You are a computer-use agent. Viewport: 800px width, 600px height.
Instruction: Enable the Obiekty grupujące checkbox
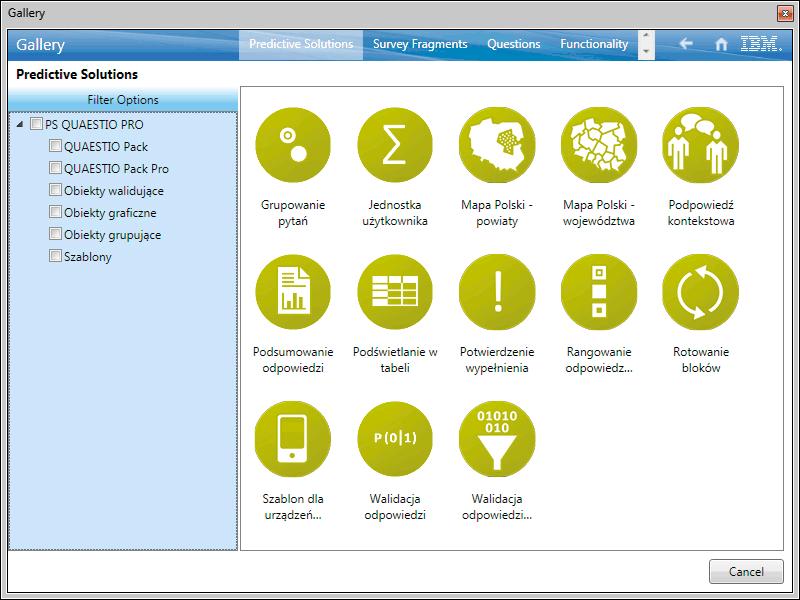[55, 234]
